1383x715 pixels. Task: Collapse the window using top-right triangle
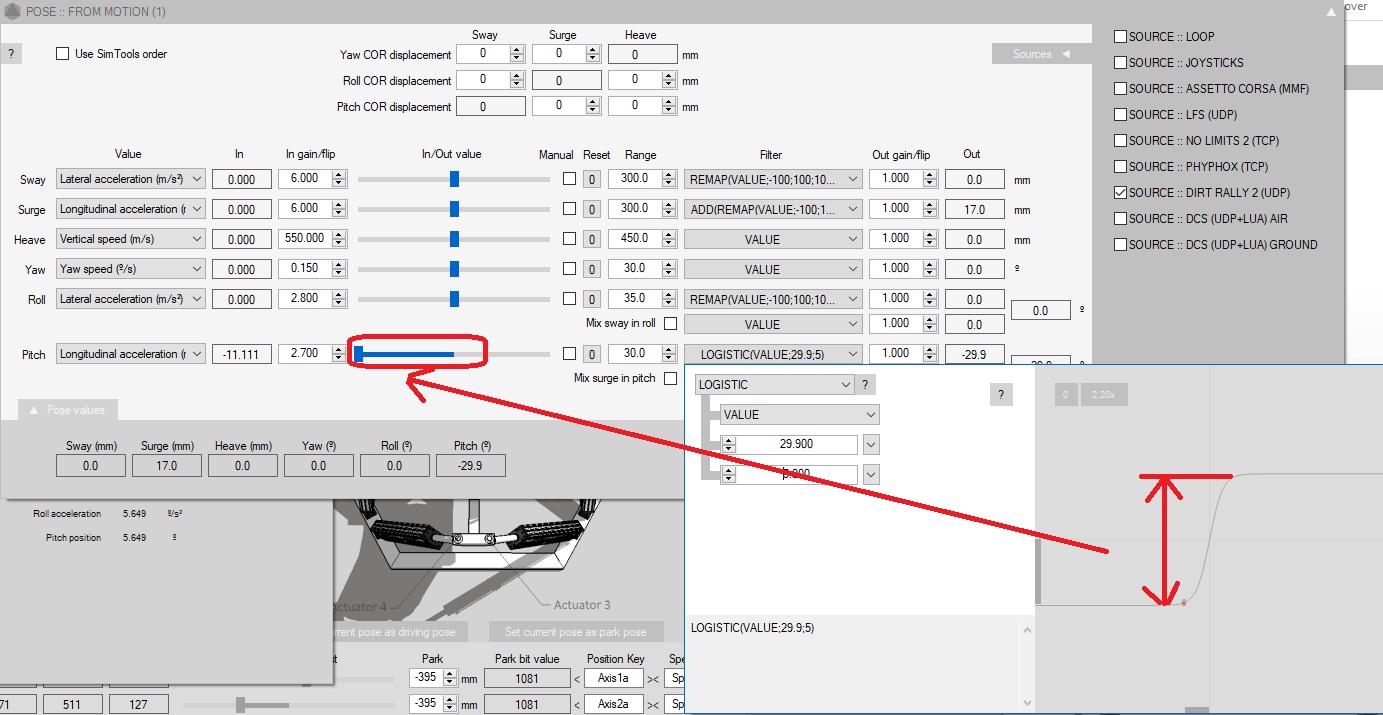tap(1330, 12)
